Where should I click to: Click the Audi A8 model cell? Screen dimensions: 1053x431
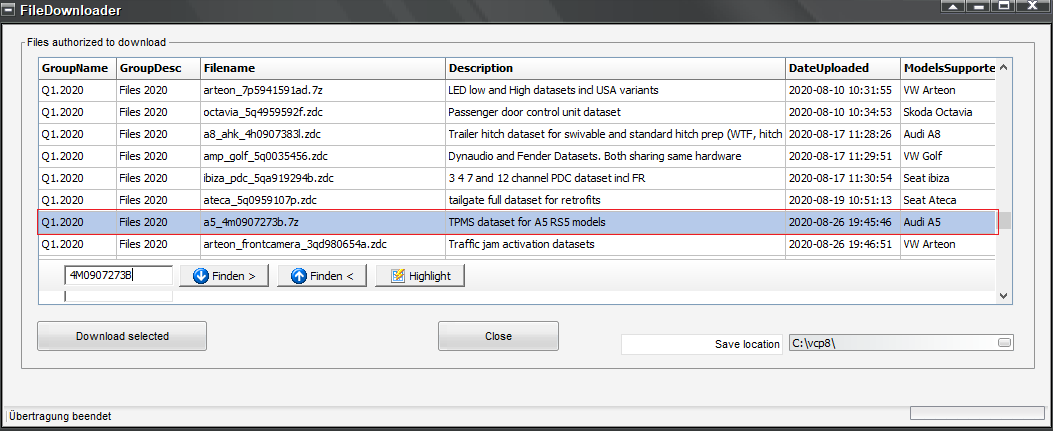click(x=948, y=134)
